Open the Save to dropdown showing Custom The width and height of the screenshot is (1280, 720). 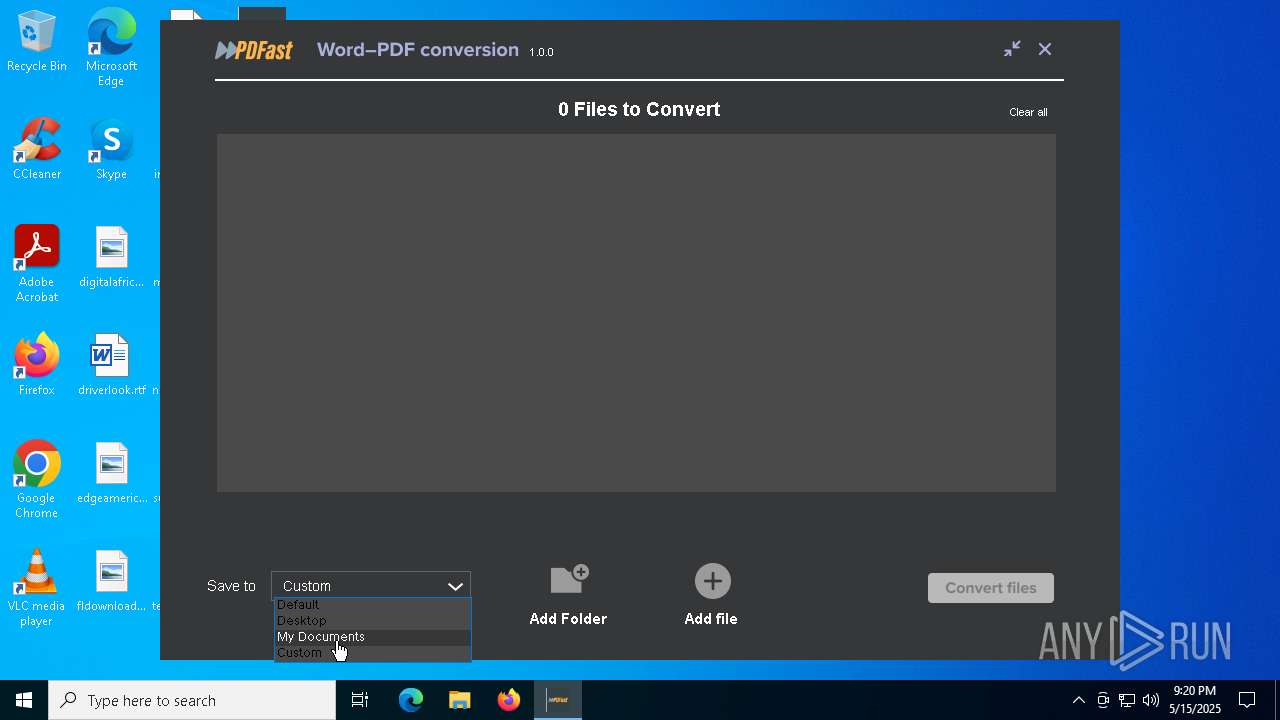coord(371,586)
